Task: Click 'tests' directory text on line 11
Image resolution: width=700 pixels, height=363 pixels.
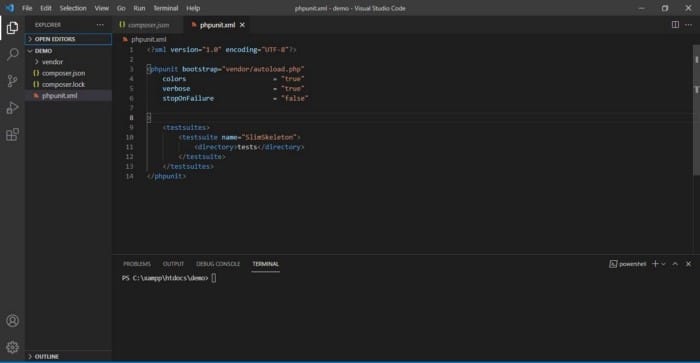Action: 247,147
